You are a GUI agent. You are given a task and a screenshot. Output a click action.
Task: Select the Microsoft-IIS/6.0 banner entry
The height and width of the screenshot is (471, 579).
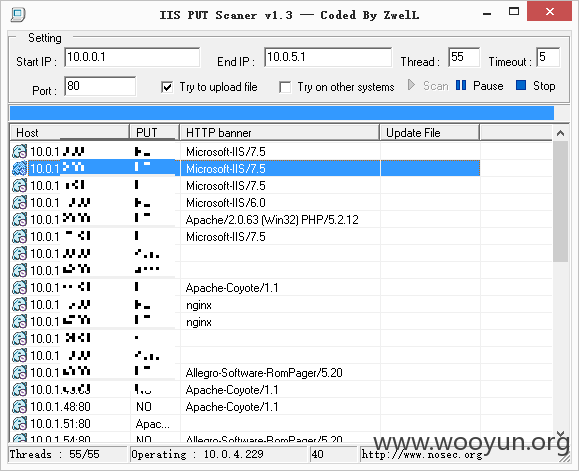pyautogui.click(x=226, y=203)
